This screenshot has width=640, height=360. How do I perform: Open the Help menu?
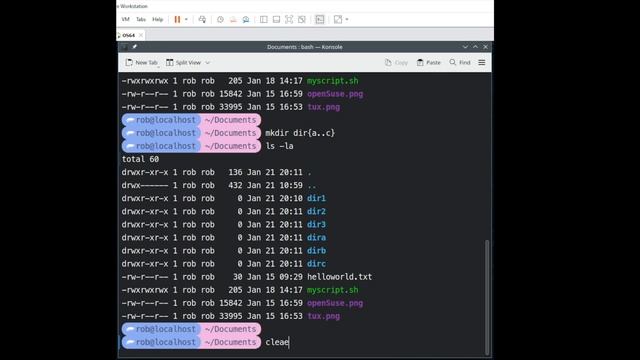158,20
